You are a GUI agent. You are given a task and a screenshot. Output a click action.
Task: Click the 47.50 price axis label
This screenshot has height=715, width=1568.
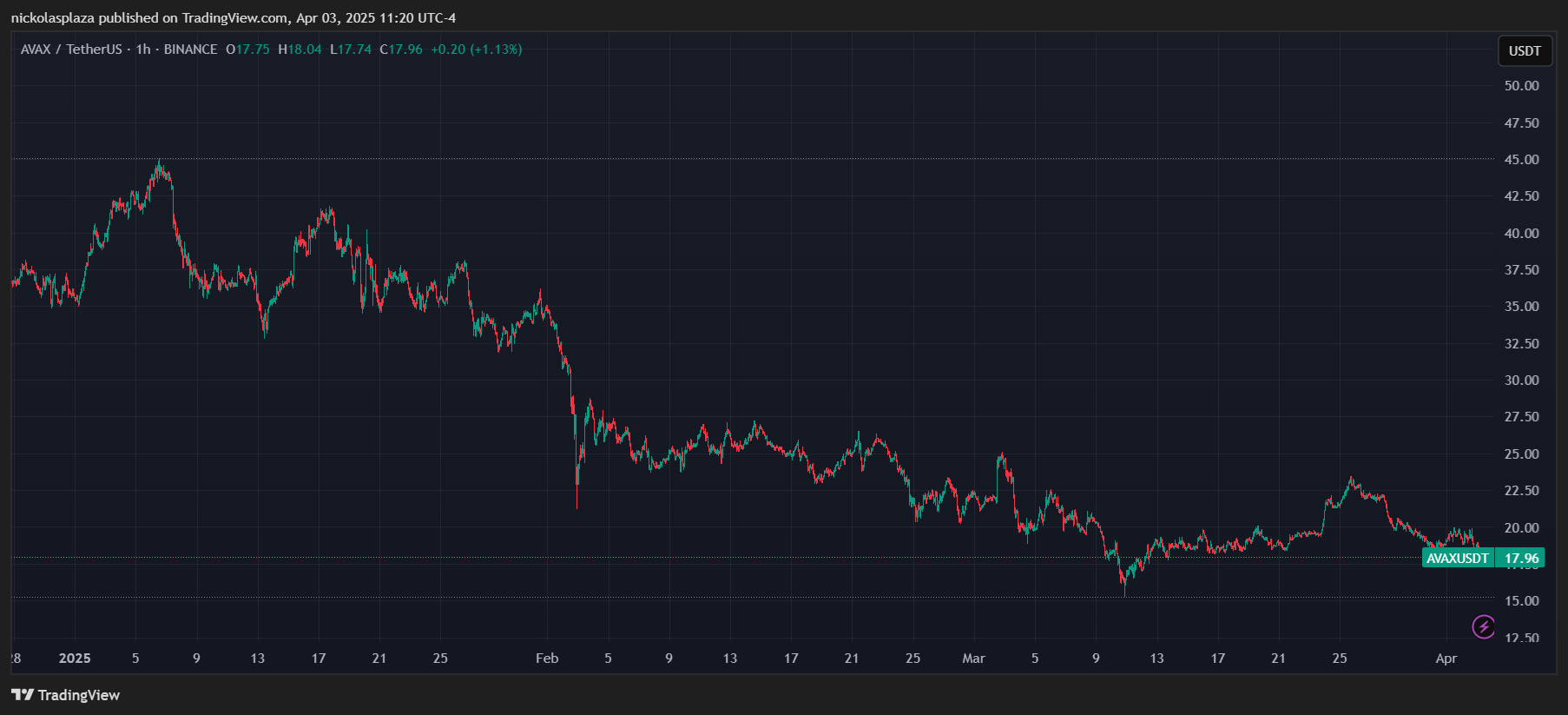(x=1521, y=123)
